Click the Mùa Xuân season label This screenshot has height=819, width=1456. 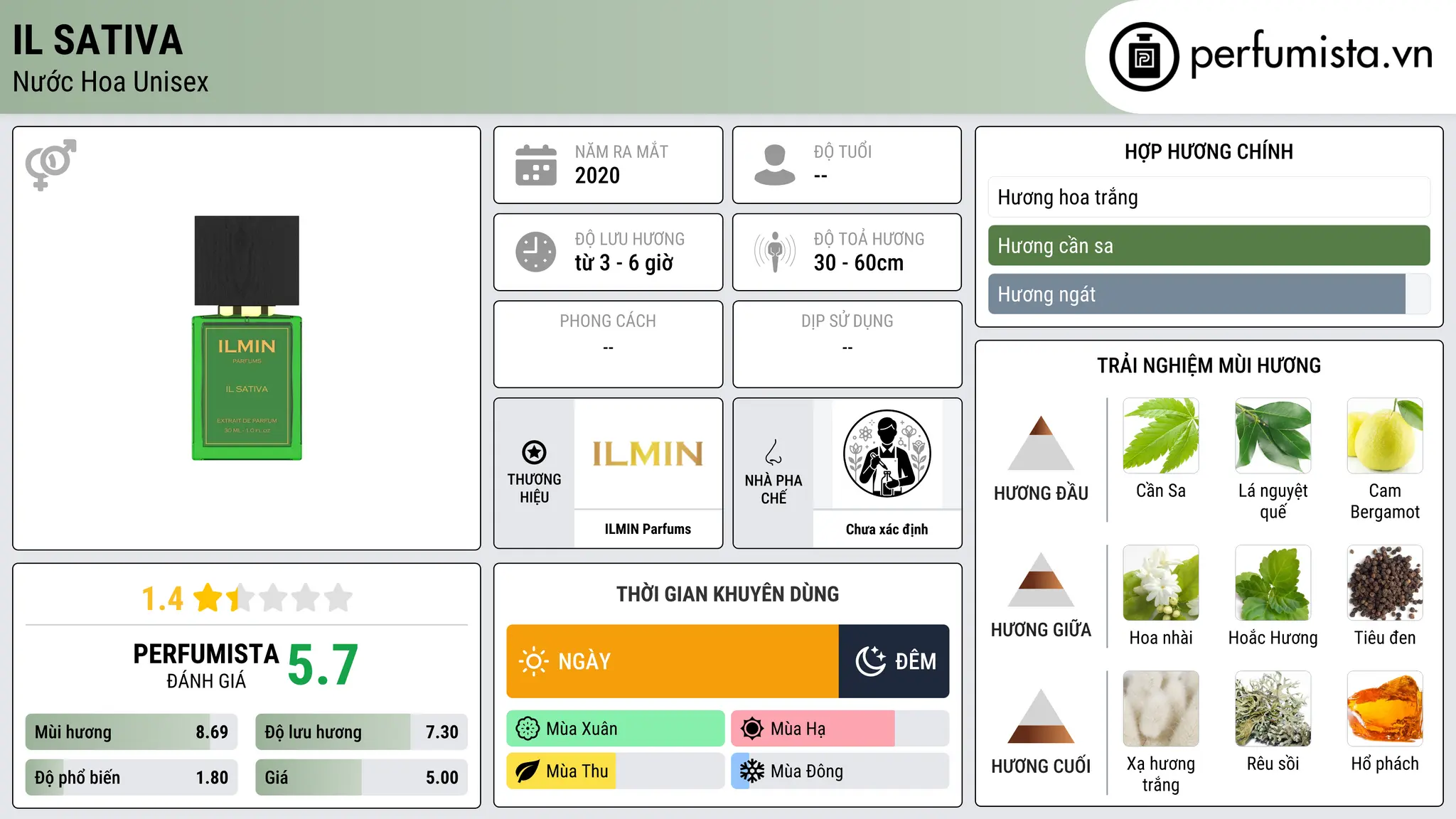[582, 729]
